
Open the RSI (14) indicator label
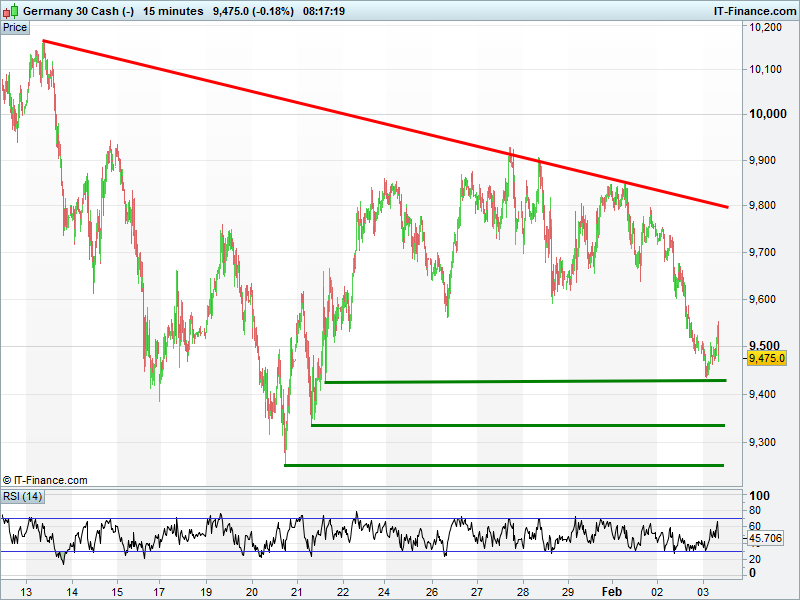click(23, 496)
